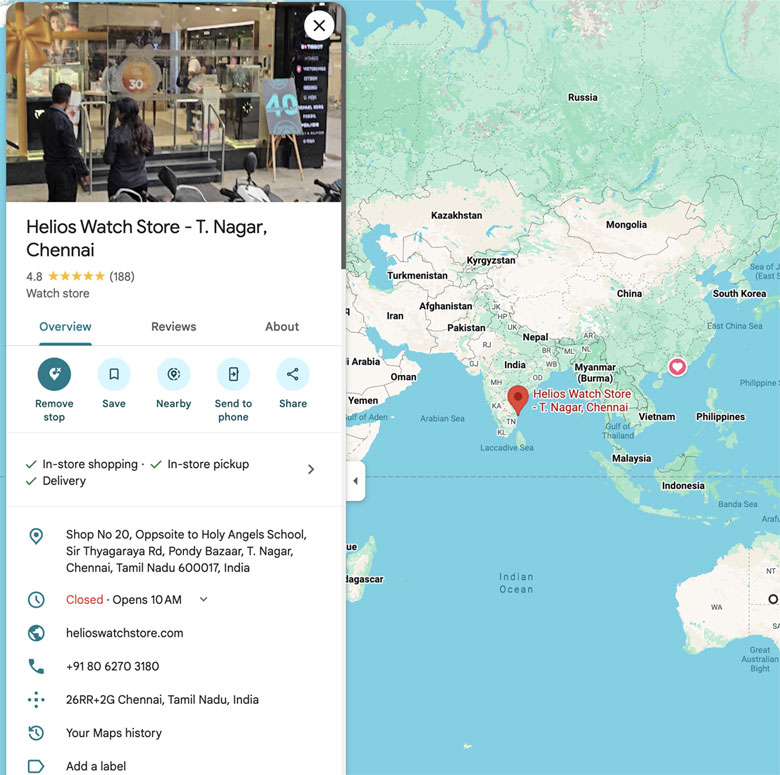Click the (188) reviews count

point(122,276)
